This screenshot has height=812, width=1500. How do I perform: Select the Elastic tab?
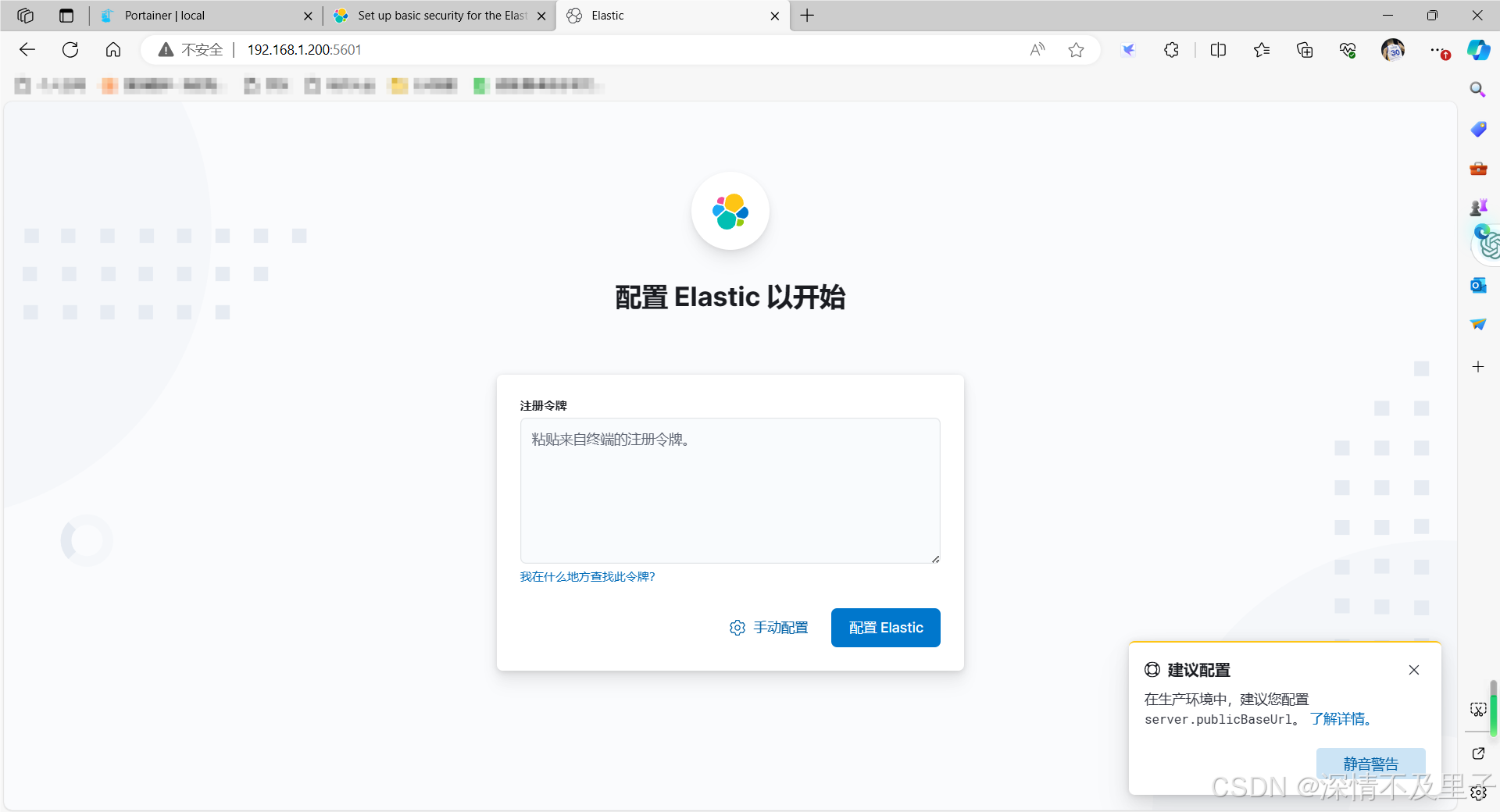(x=672, y=16)
